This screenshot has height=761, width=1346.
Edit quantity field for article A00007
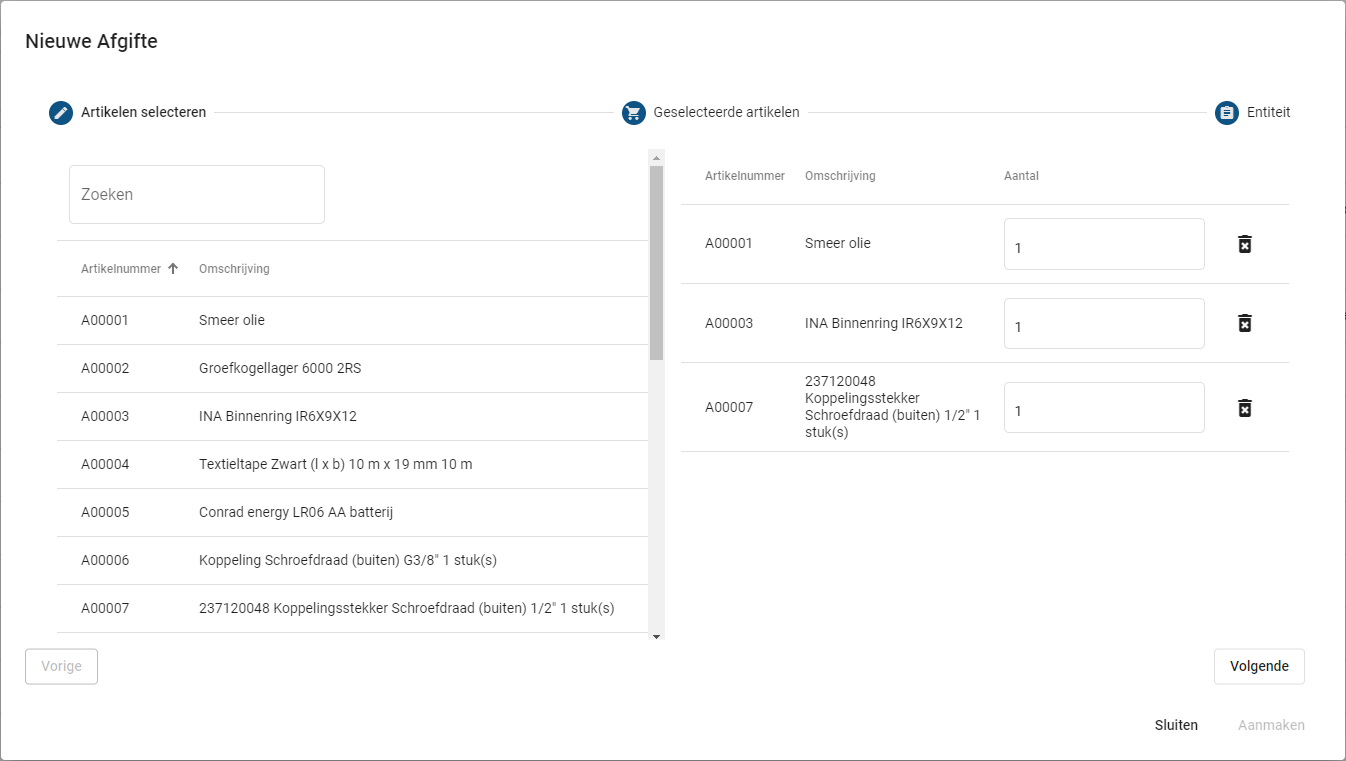pos(1103,408)
